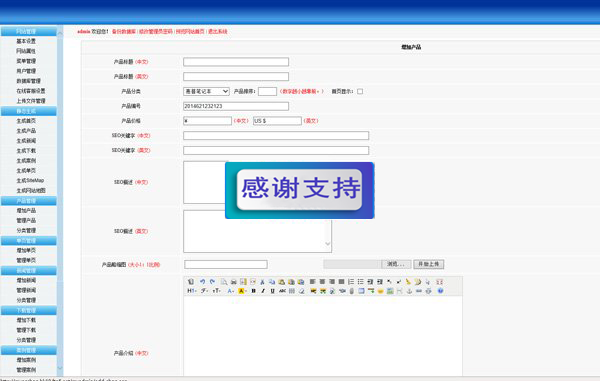
Task: Click the 产品标题 (中文) input field
Action: [236, 62]
